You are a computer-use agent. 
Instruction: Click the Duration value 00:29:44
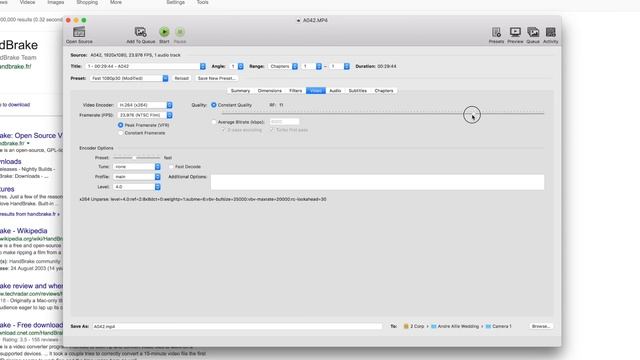pos(386,66)
